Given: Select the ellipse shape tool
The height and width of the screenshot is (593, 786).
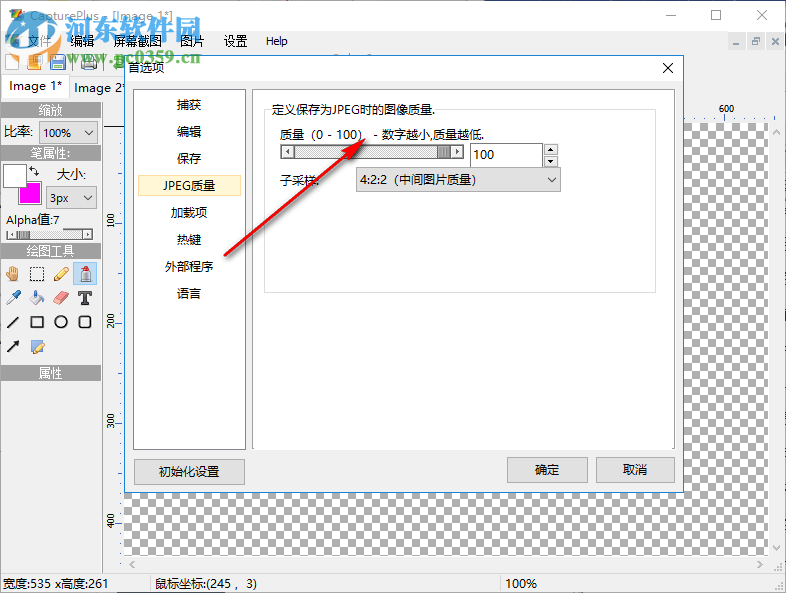Looking at the screenshot, I should click(61, 322).
